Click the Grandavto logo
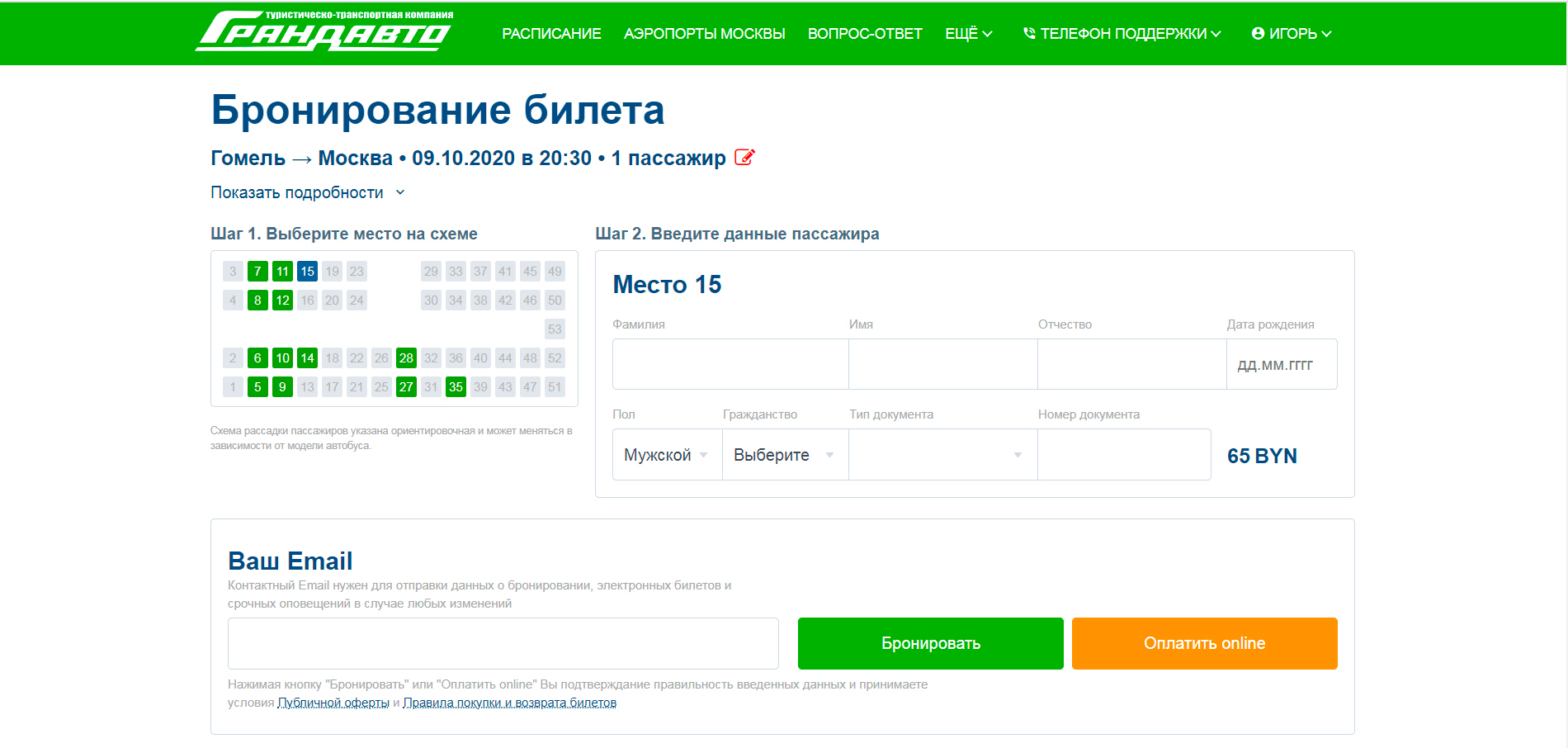This screenshot has width=1568, height=748. (324, 31)
